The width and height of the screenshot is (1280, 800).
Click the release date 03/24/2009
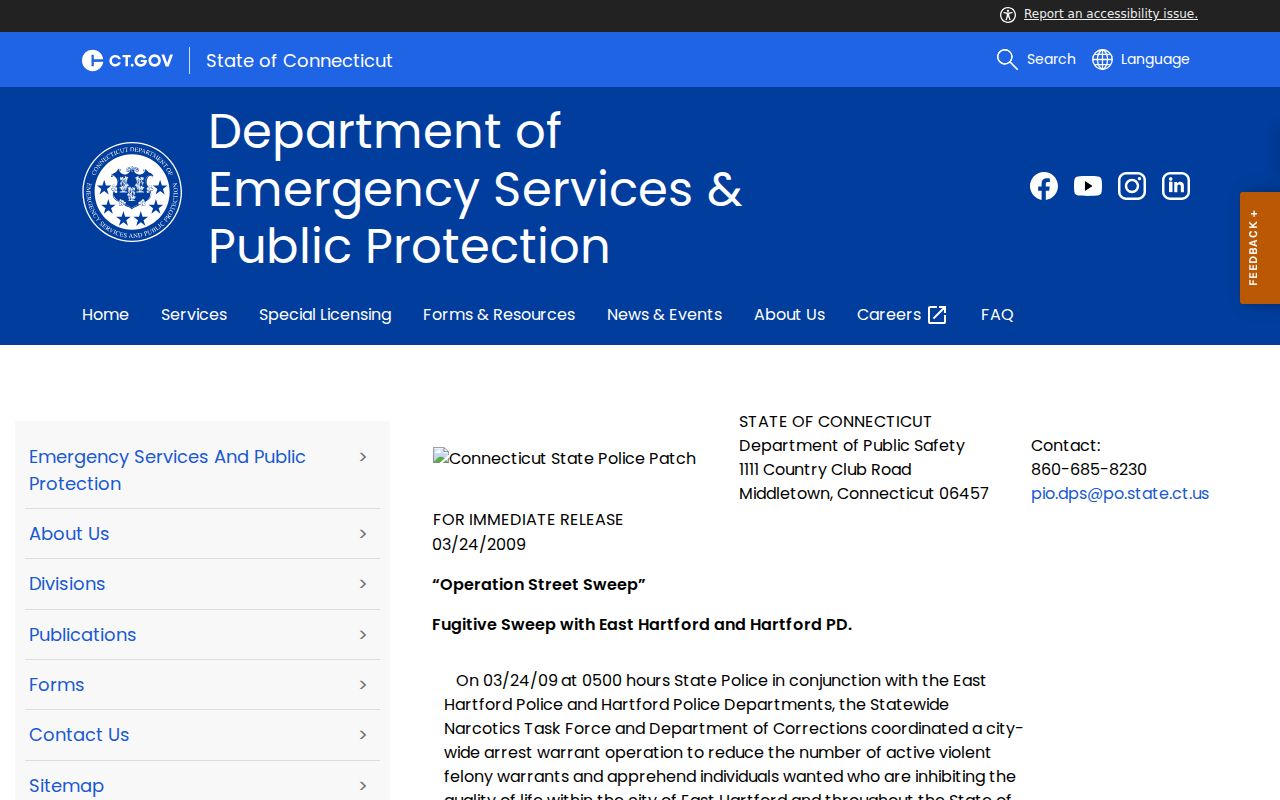tap(479, 545)
